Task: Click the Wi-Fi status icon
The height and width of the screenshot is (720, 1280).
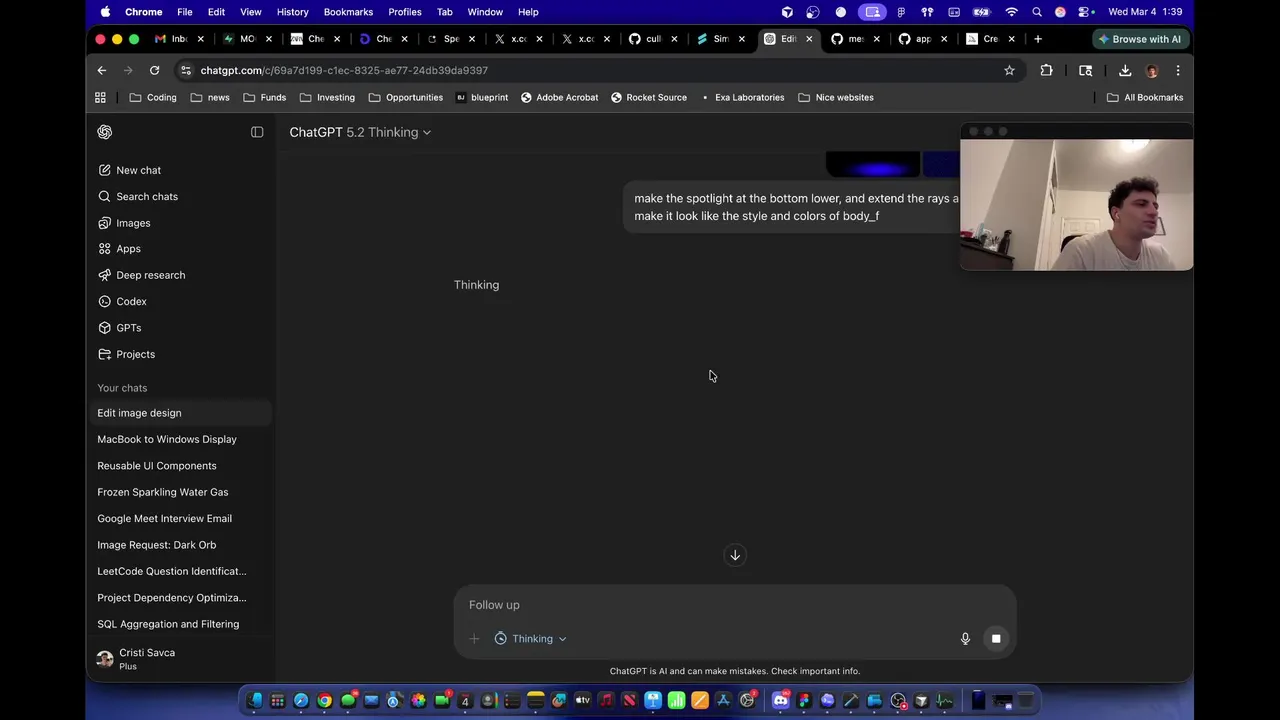Action: pyautogui.click(x=1011, y=12)
